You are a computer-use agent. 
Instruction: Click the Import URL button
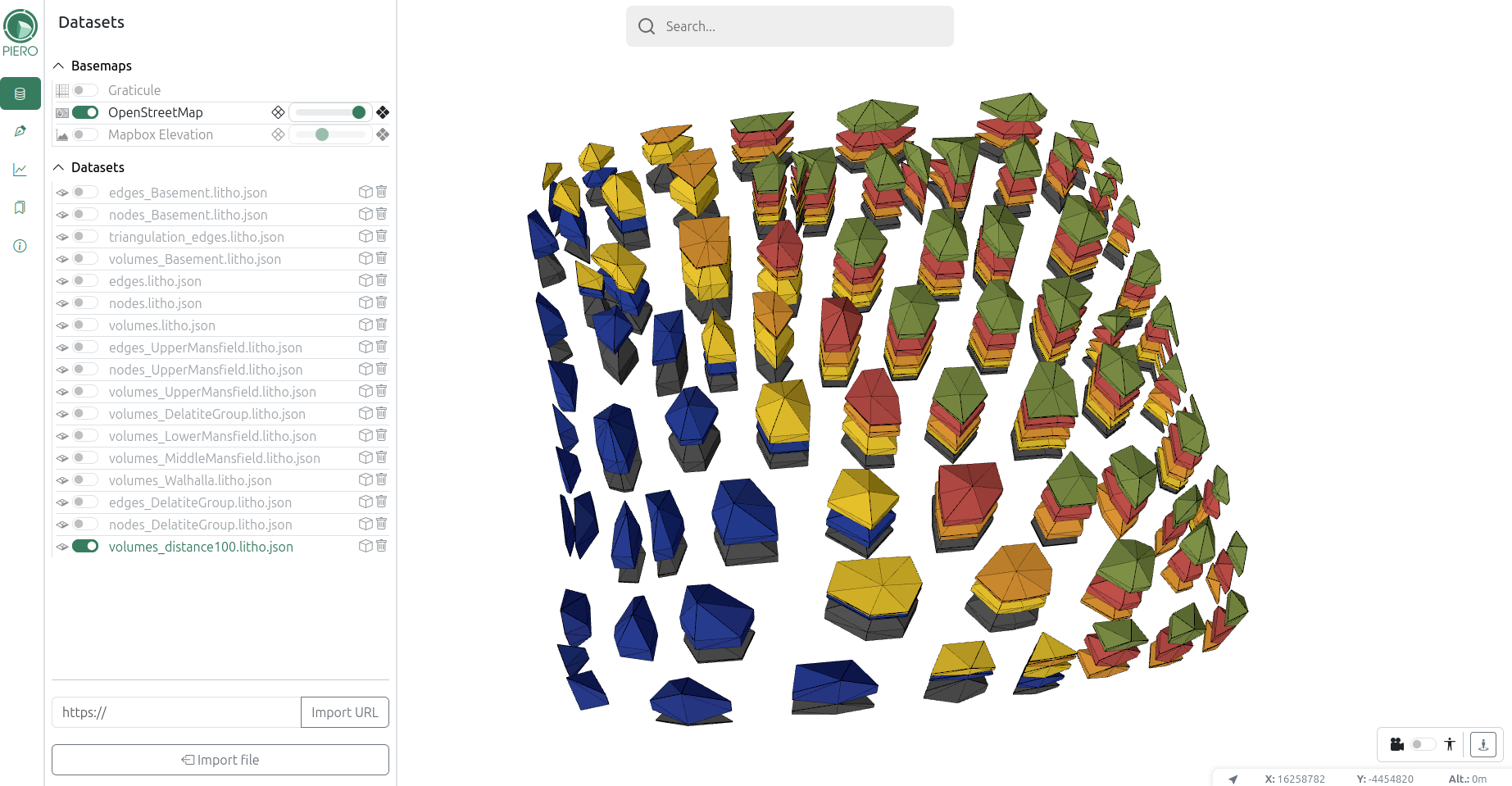tap(345, 712)
